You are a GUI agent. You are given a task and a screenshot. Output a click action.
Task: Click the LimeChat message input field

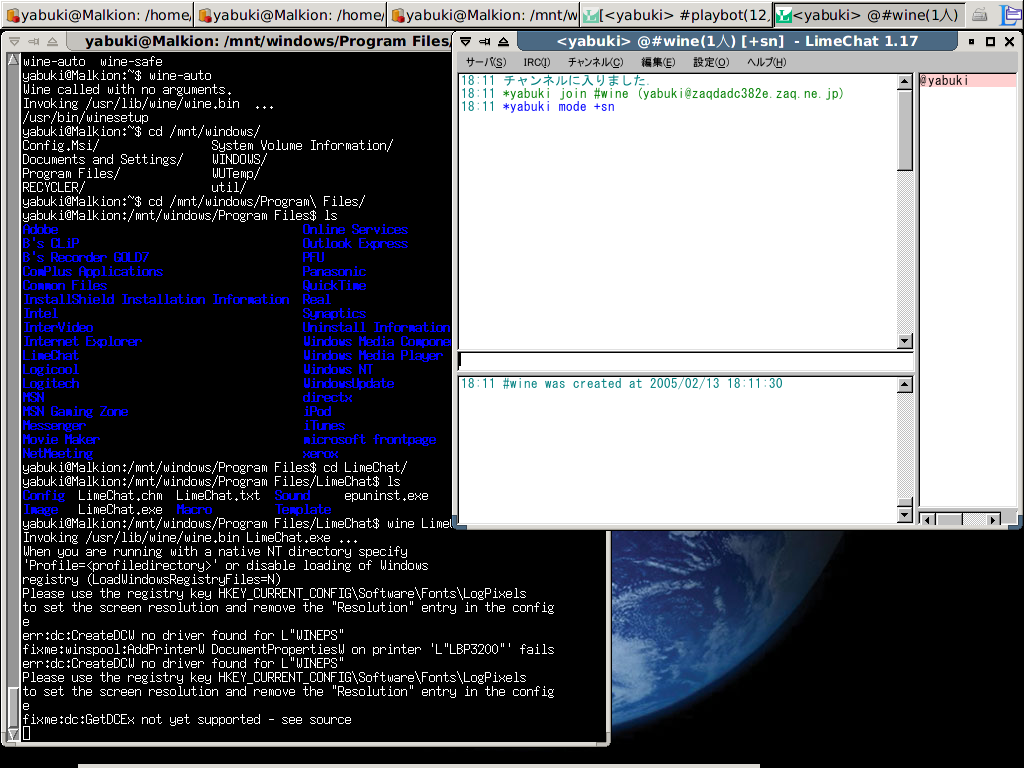686,360
